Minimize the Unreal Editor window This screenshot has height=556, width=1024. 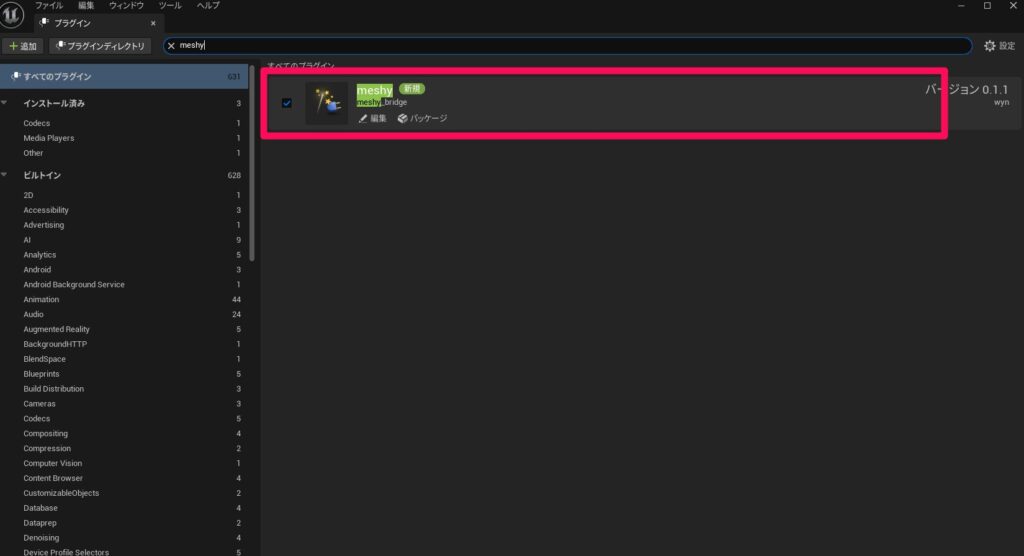pyautogui.click(x=961, y=6)
